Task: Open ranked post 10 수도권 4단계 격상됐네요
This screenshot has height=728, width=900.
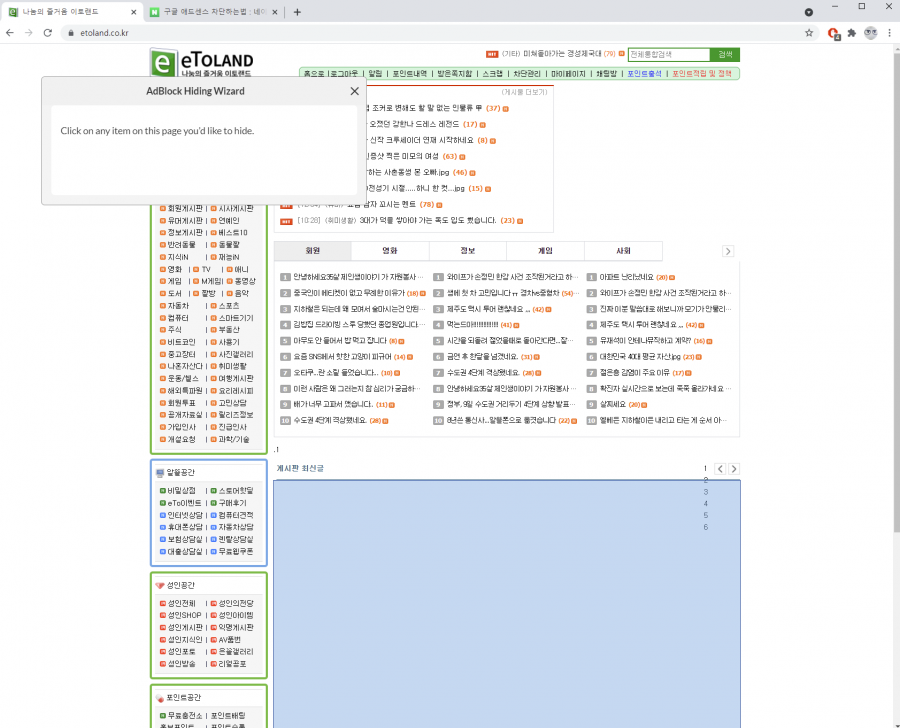Action: click(x=330, y=420)
